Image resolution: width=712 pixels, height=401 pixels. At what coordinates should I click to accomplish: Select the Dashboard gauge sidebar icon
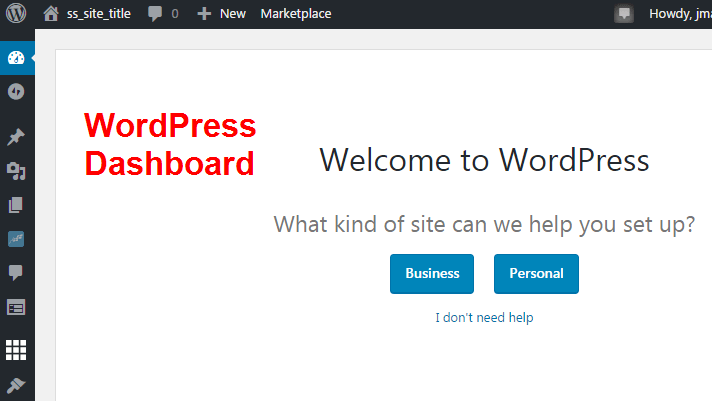[x=16, y=58]
